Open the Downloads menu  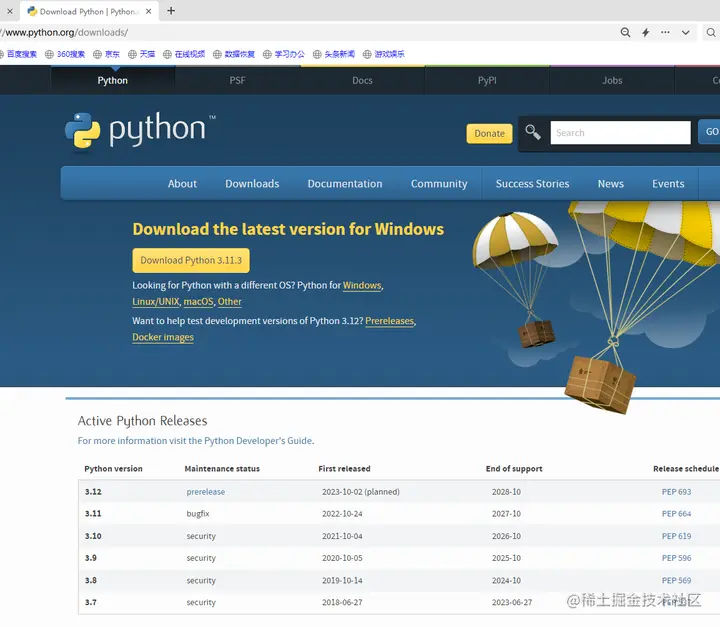coord(252,184)
